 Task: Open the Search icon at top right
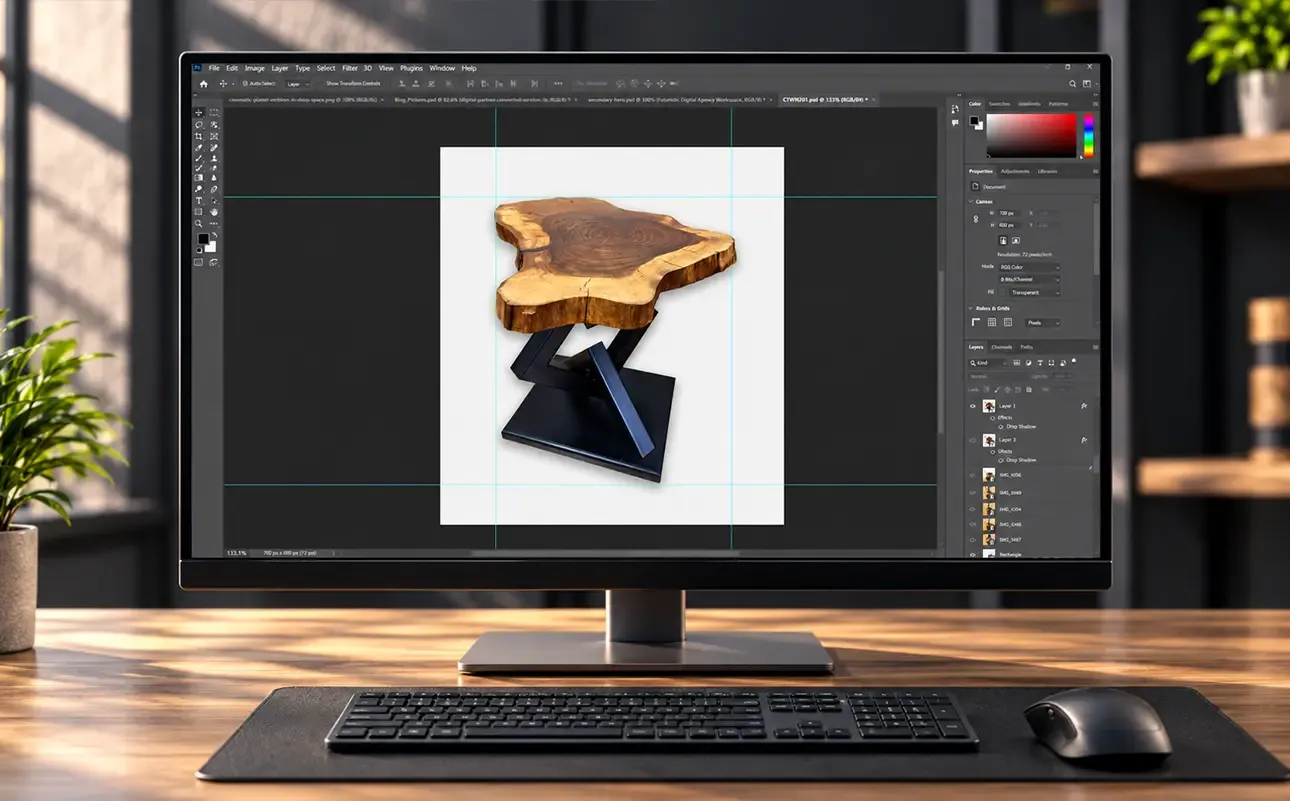pos(1072,84)
